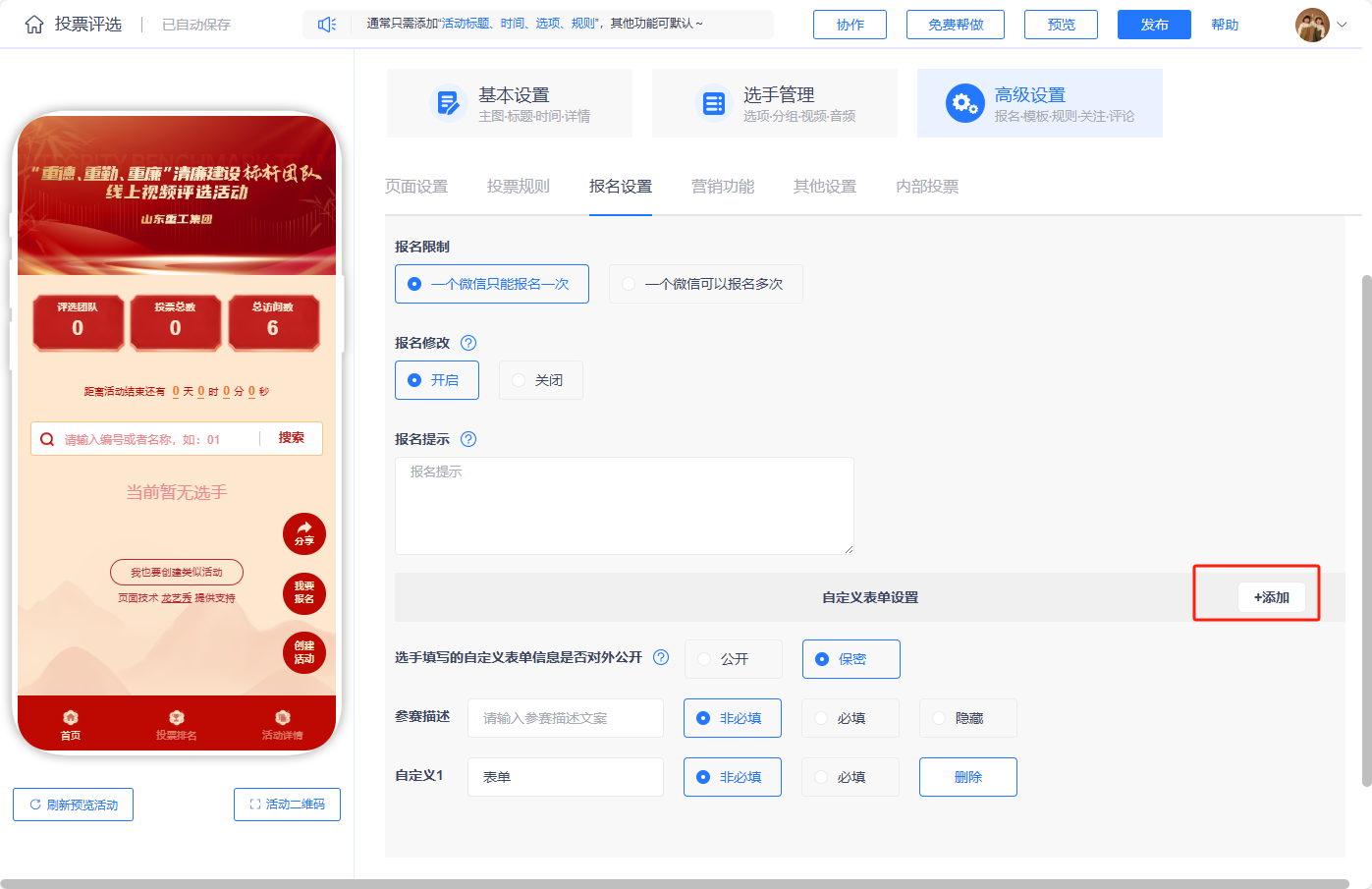Image resolution: width=1372 pixels, height=889 pixels.
Task: Click the 创建活动 round button in the preview
Action: [x=304, y=652]
